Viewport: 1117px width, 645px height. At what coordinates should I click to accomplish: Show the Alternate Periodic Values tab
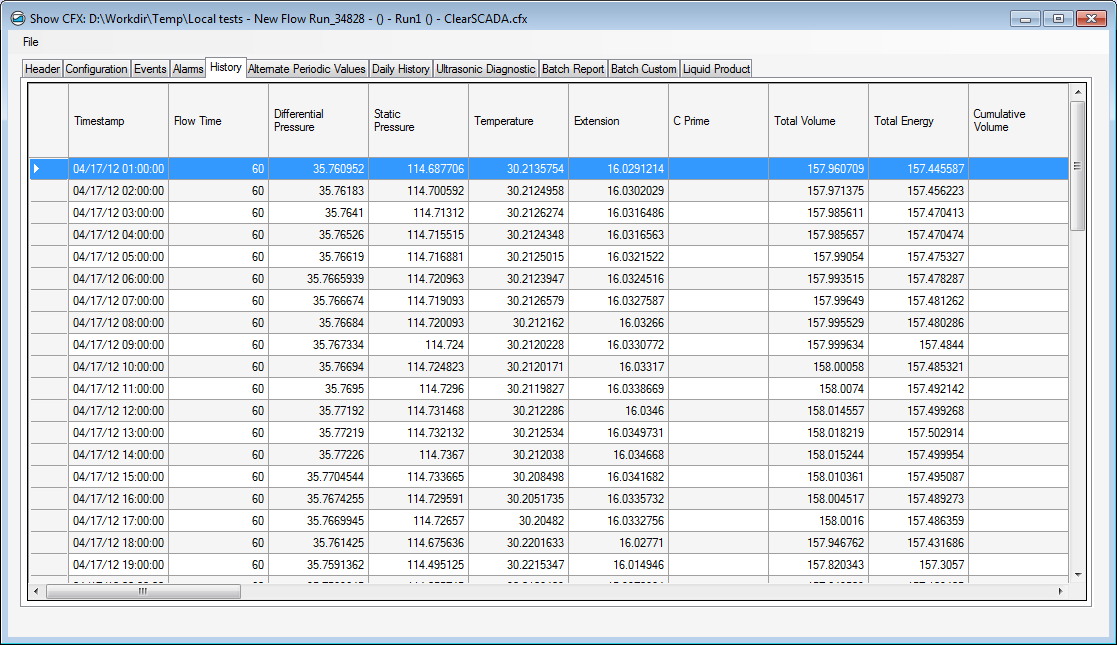307,69
